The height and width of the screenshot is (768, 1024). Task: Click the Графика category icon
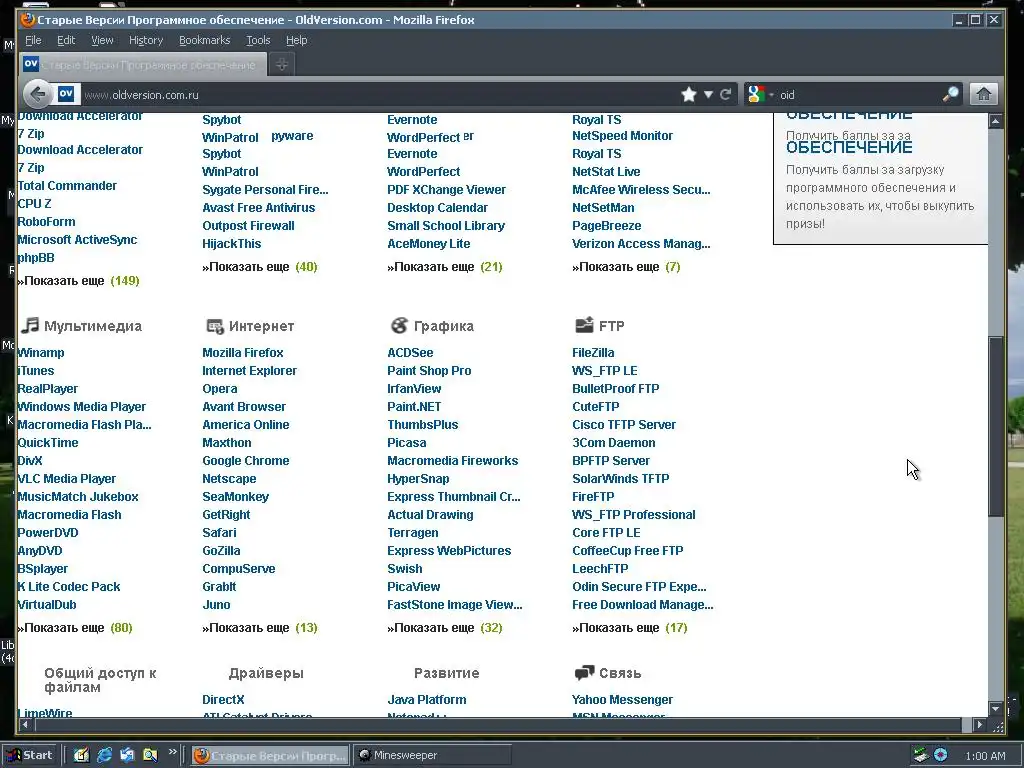399,325
